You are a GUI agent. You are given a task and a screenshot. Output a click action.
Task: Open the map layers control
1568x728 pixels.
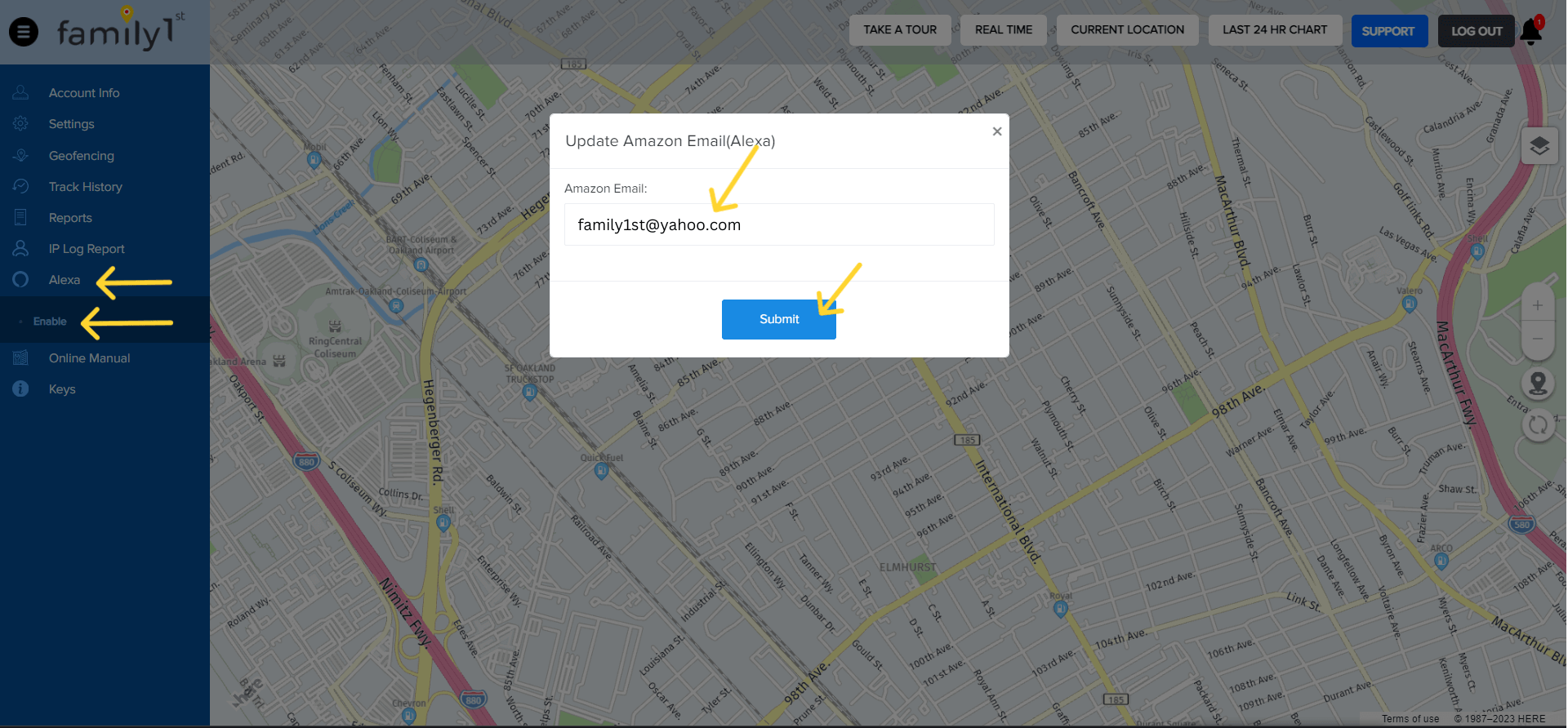1539,146
